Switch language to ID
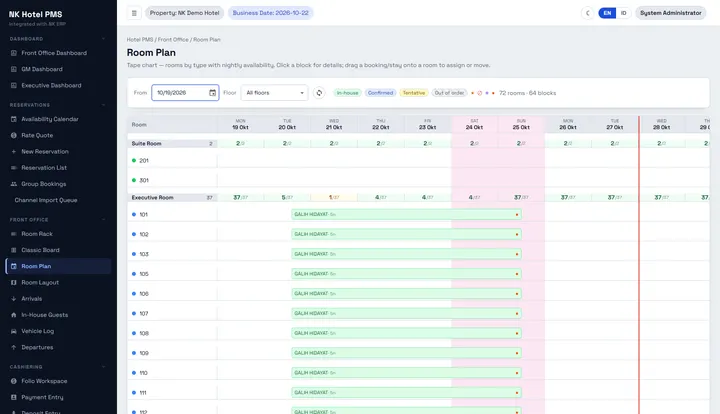 click(624, 13)
